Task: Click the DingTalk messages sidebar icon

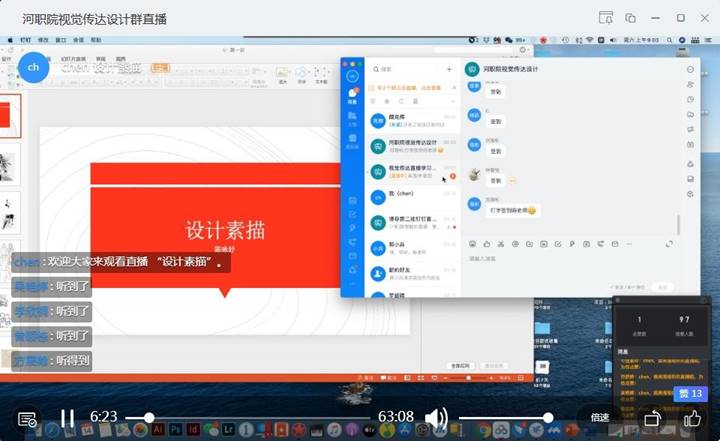Action: point(352,96)
